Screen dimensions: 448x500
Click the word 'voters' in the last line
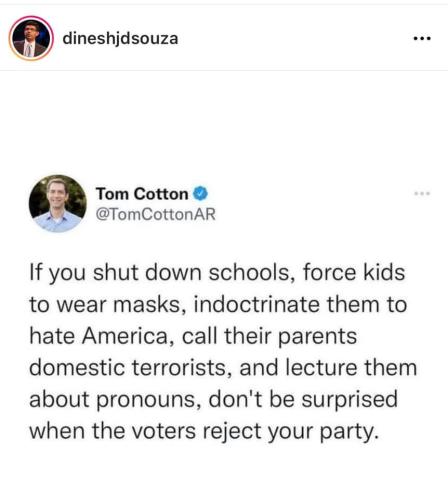point(164,431)
